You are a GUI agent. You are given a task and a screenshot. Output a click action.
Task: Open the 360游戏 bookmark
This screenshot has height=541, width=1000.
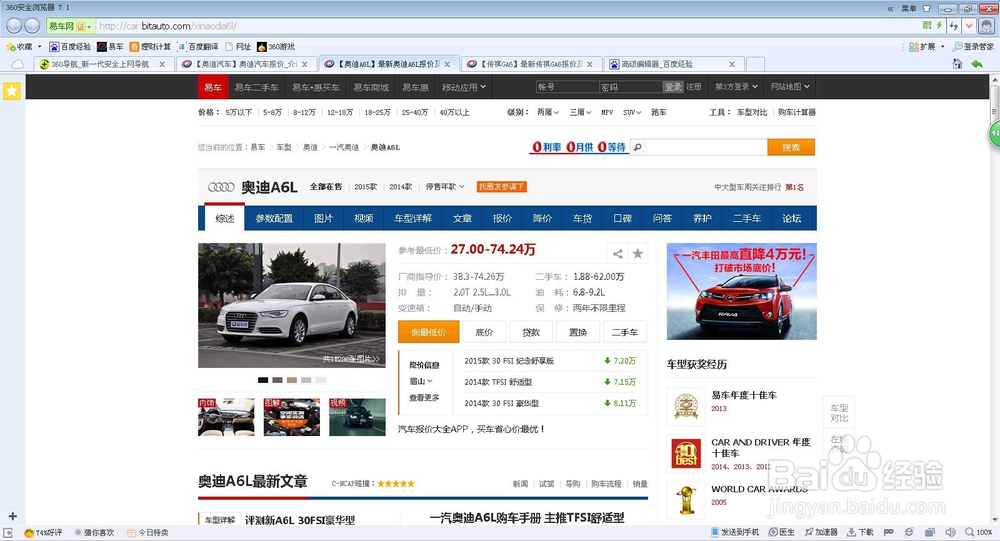pyautogui.click(x=276, y=47)
